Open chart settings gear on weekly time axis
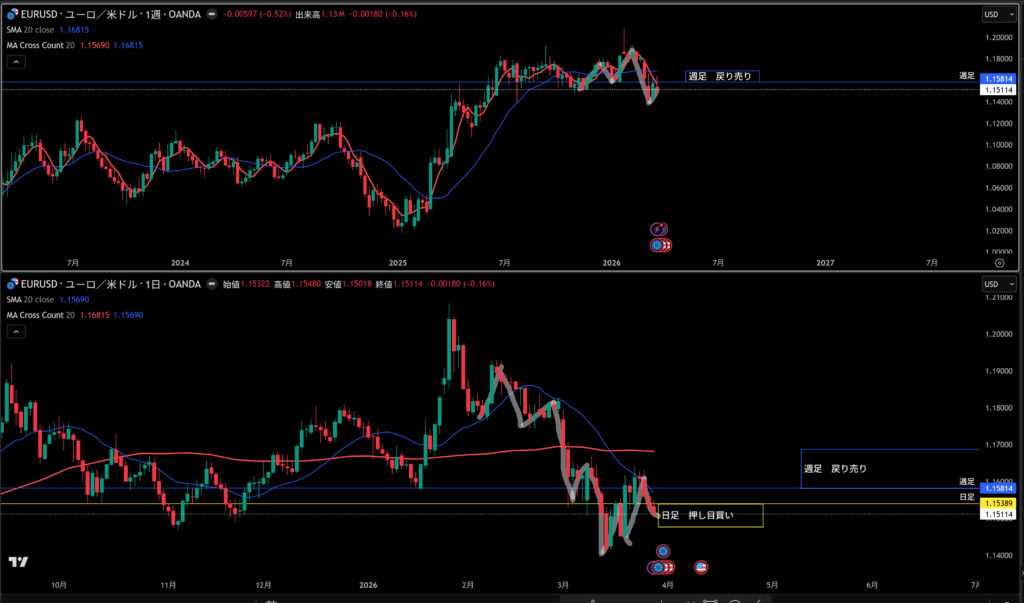 (1000, 262)
